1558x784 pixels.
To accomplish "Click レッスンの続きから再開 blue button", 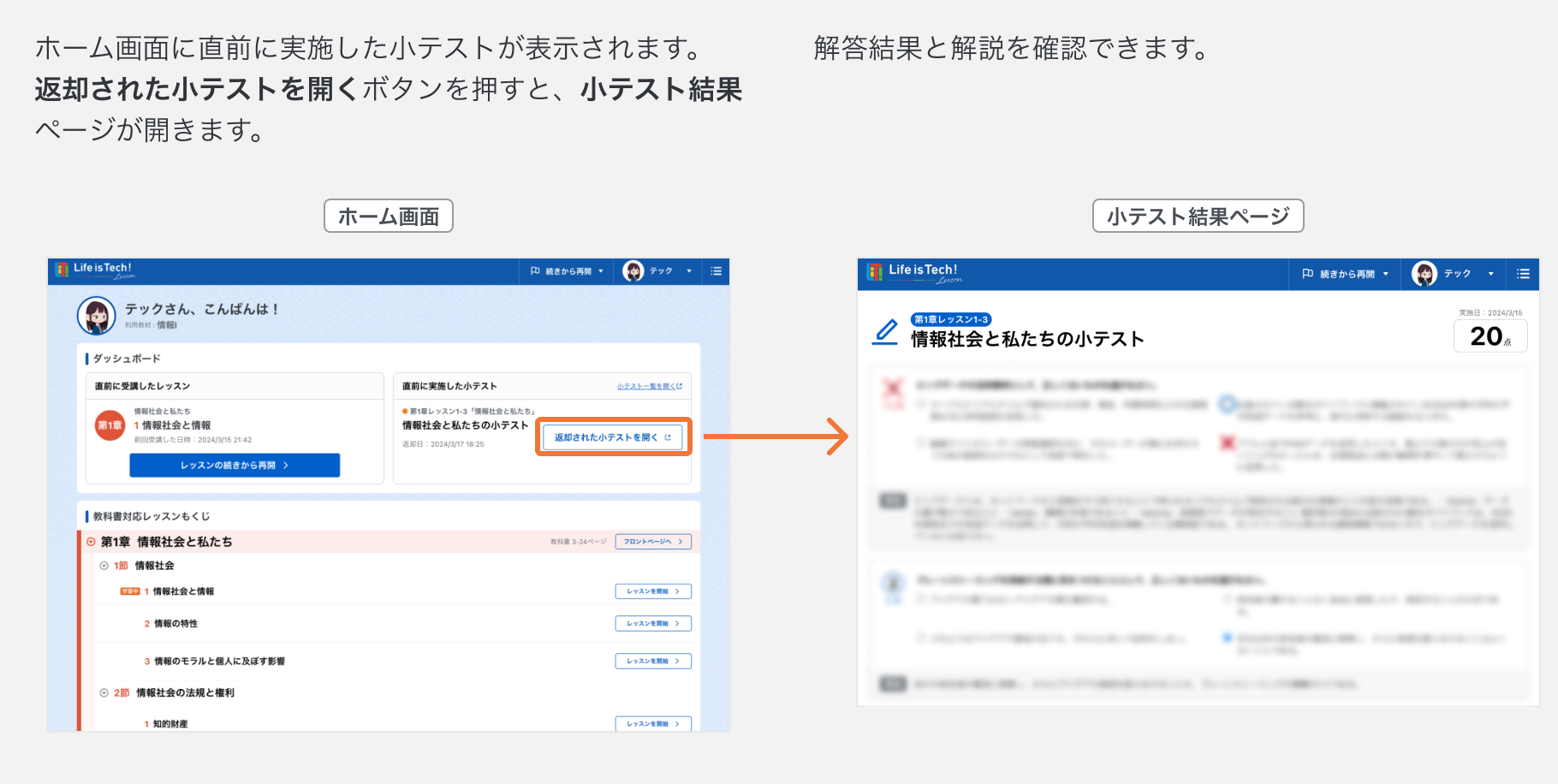I will (x=235, y=465).
